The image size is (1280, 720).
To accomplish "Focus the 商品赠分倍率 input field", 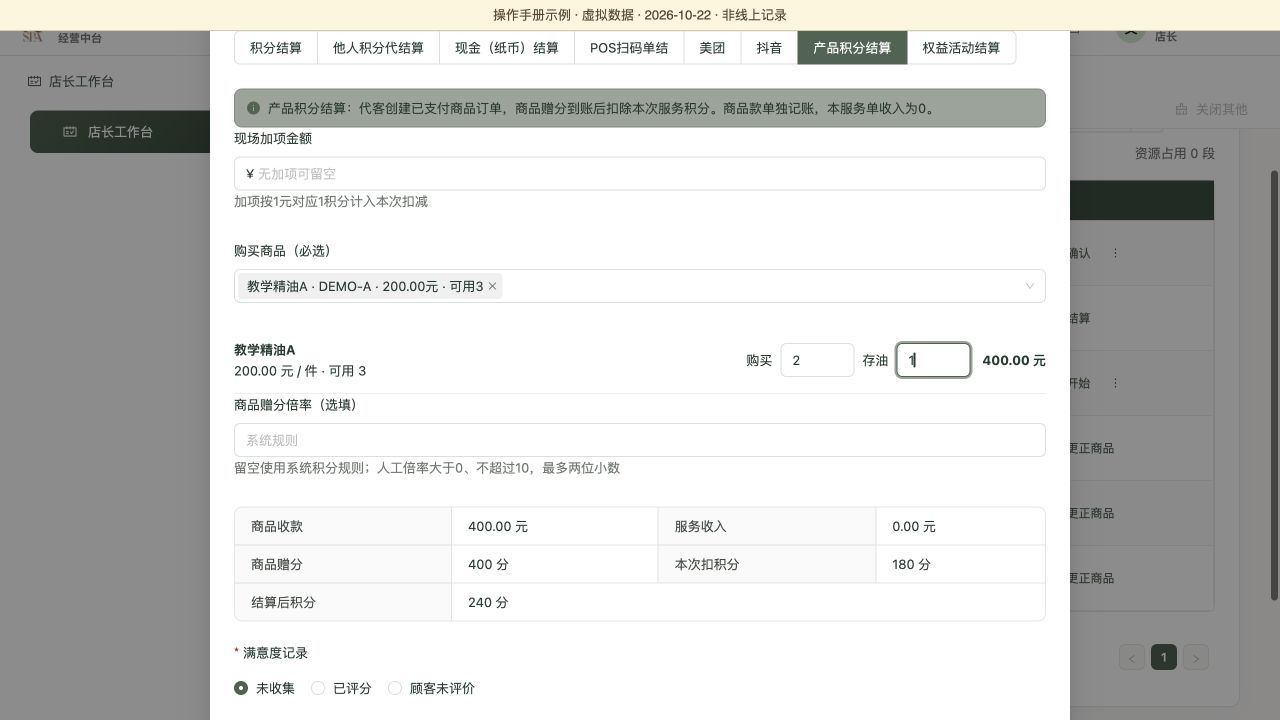I will click(640, 440).
